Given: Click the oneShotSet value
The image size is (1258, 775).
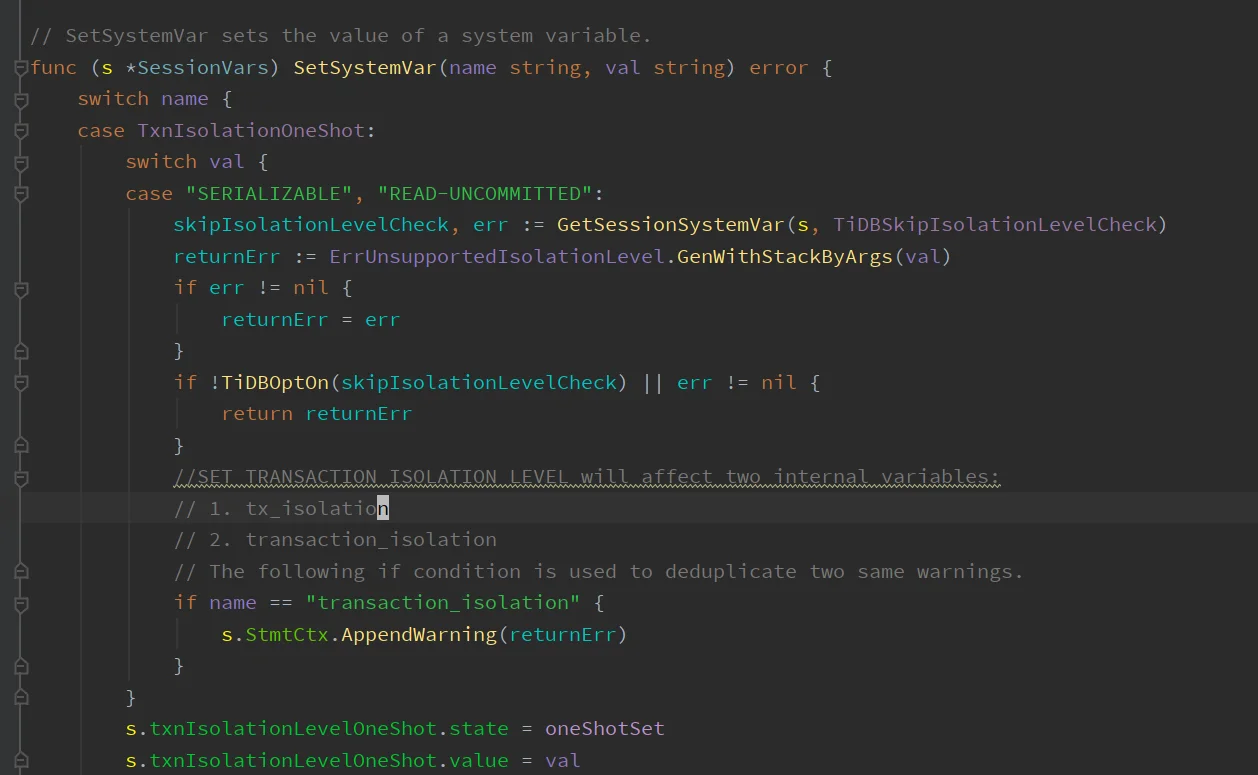Looking at the screenshot, I should click(x=604, y=729).
